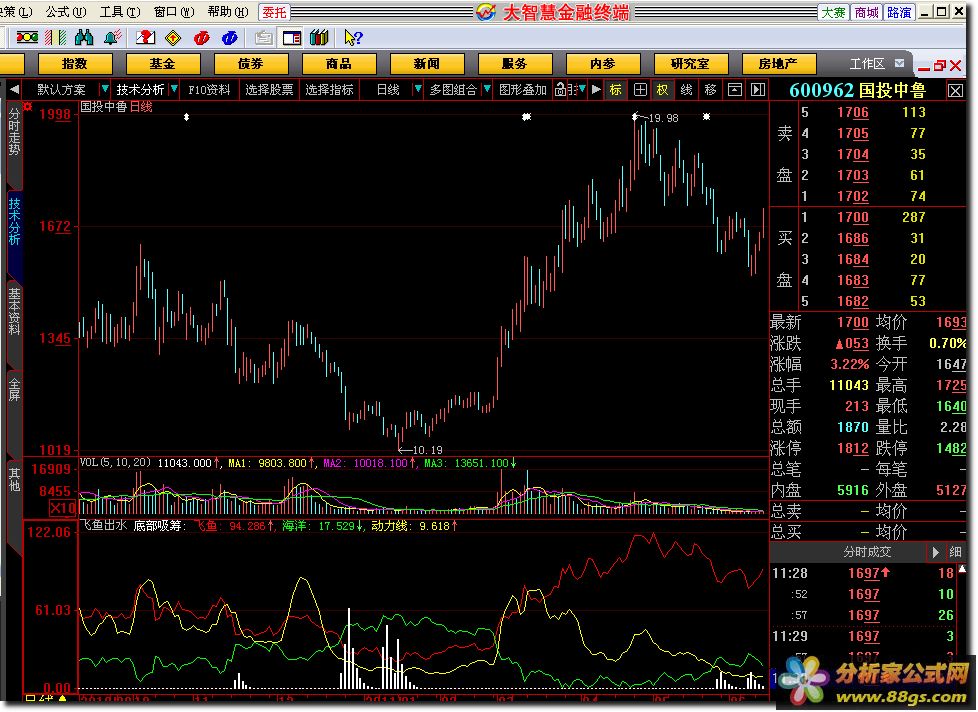978x712 pixels.
Task: Click the 委托 order button
Action: (x=274, y=12)
